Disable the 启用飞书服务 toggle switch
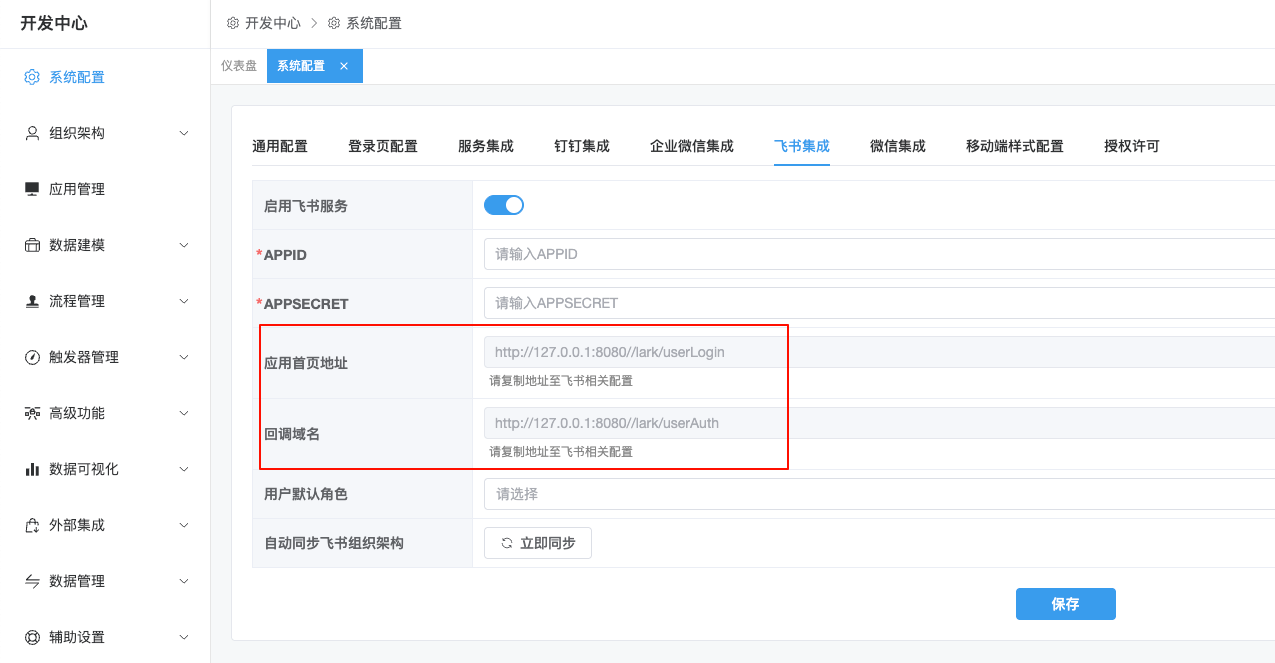This screenshot has width=1275, height=663. click(x=503, y=205)
